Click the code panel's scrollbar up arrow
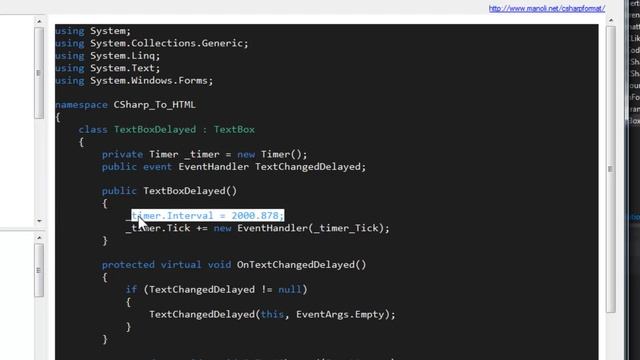Image resolution: width=640 pixels, height=360 pixels. coord(611,20)
